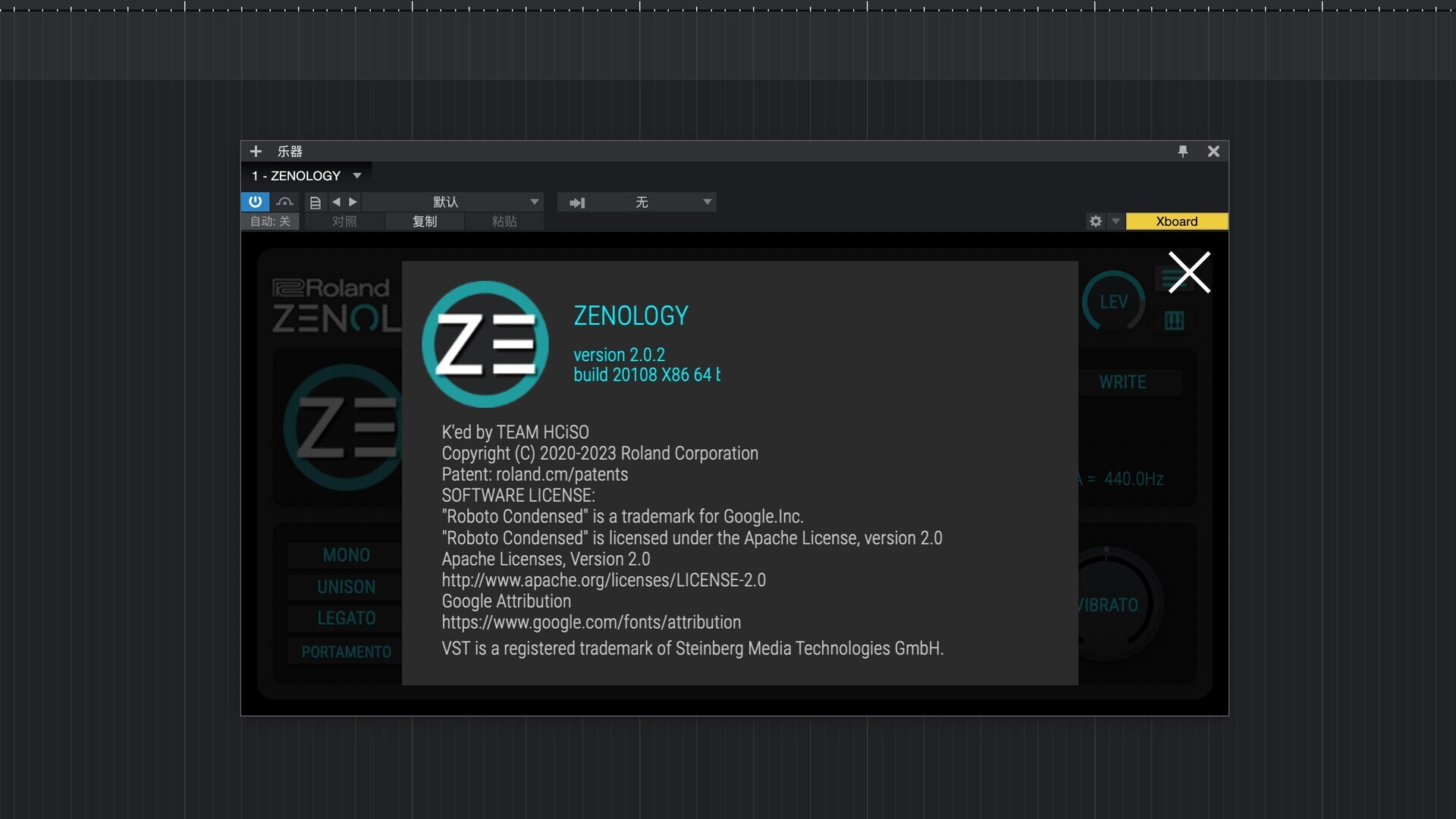This screenshot has width=1456, height=819.
Task: Expand the 默认 preset dropdown
Action: click(534, 202)
